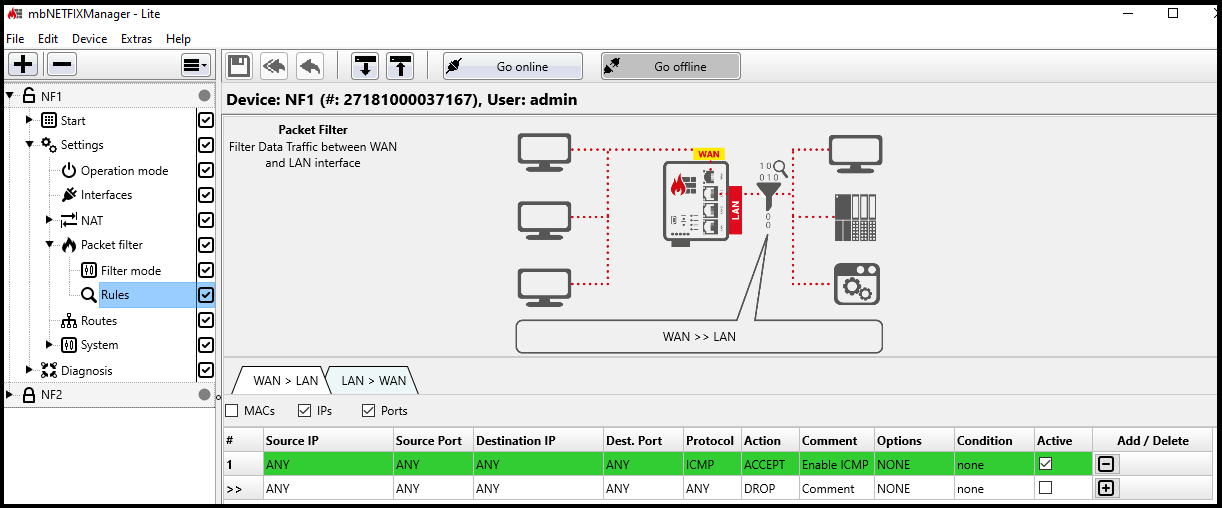Image resolution: width=1222 pixels, height=508 pixels.
Task: Expand the NAT tree node
Action: point(50,220)
